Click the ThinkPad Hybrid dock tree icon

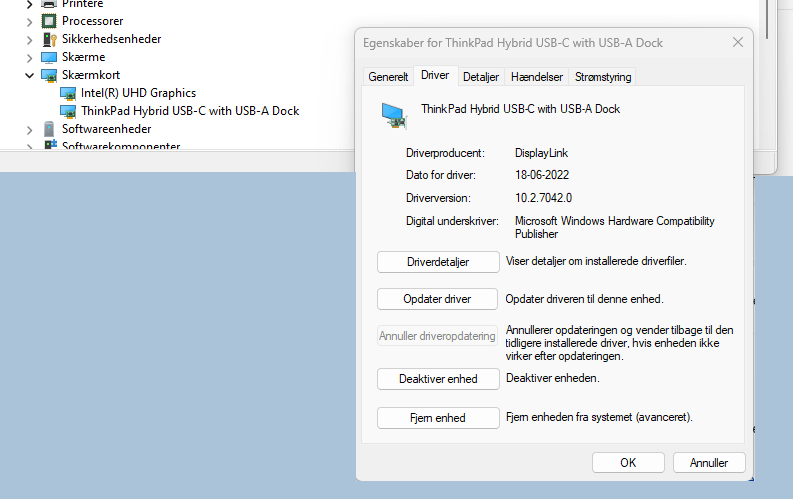click(68, 111)
